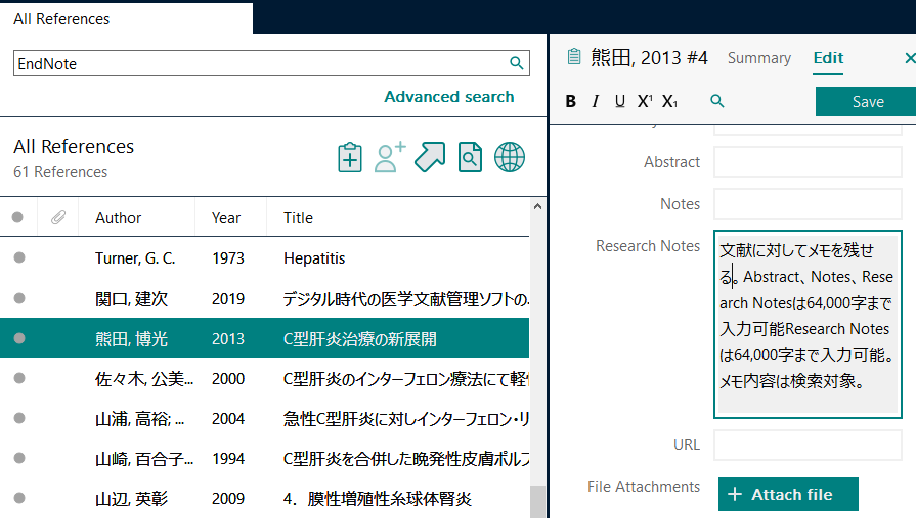
Task: Click the year 2019 cell
Action: click(x=228, y=298)
